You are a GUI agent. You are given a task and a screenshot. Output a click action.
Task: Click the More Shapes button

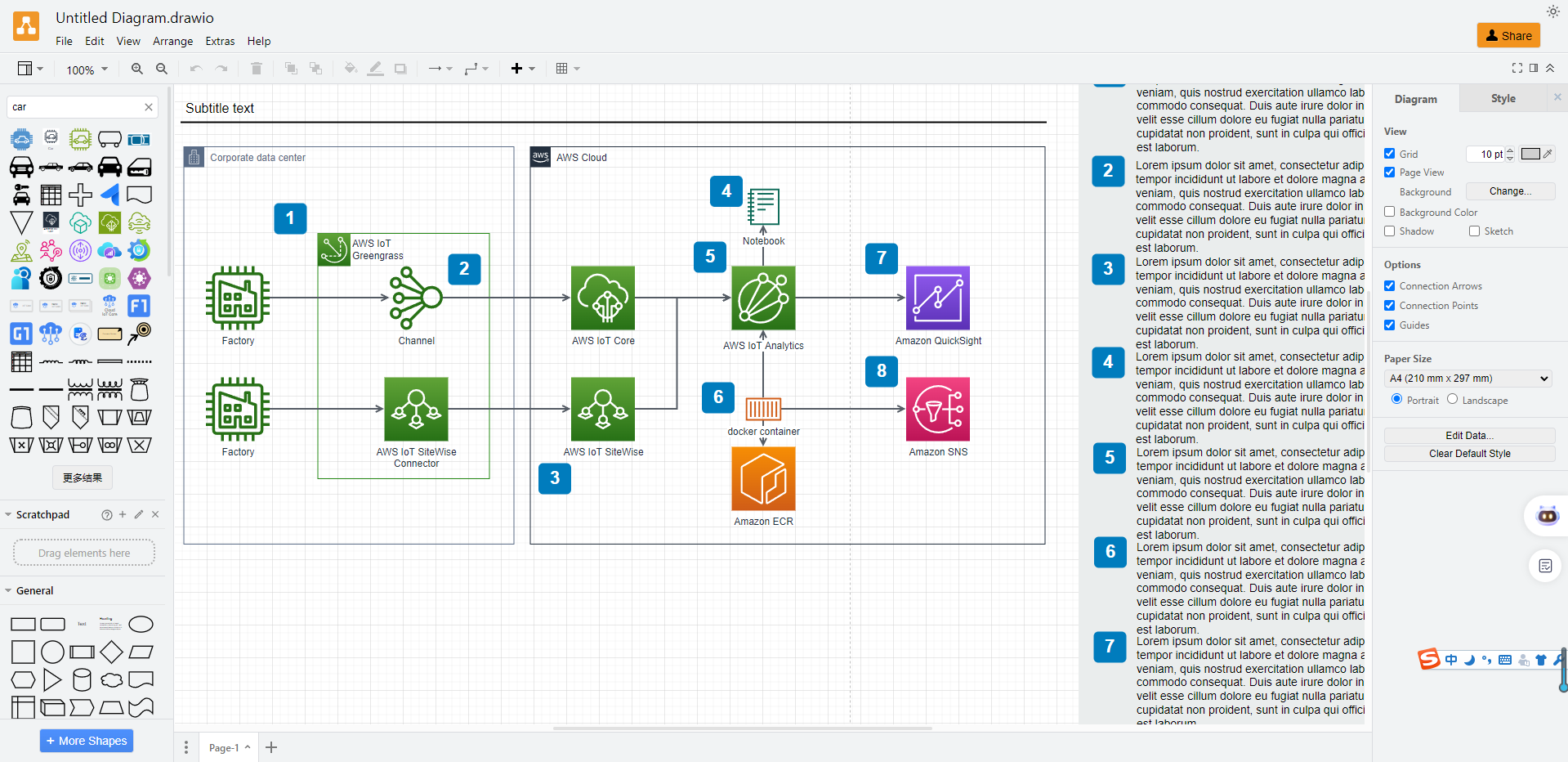pyautogui.click(x=87, y=741)
